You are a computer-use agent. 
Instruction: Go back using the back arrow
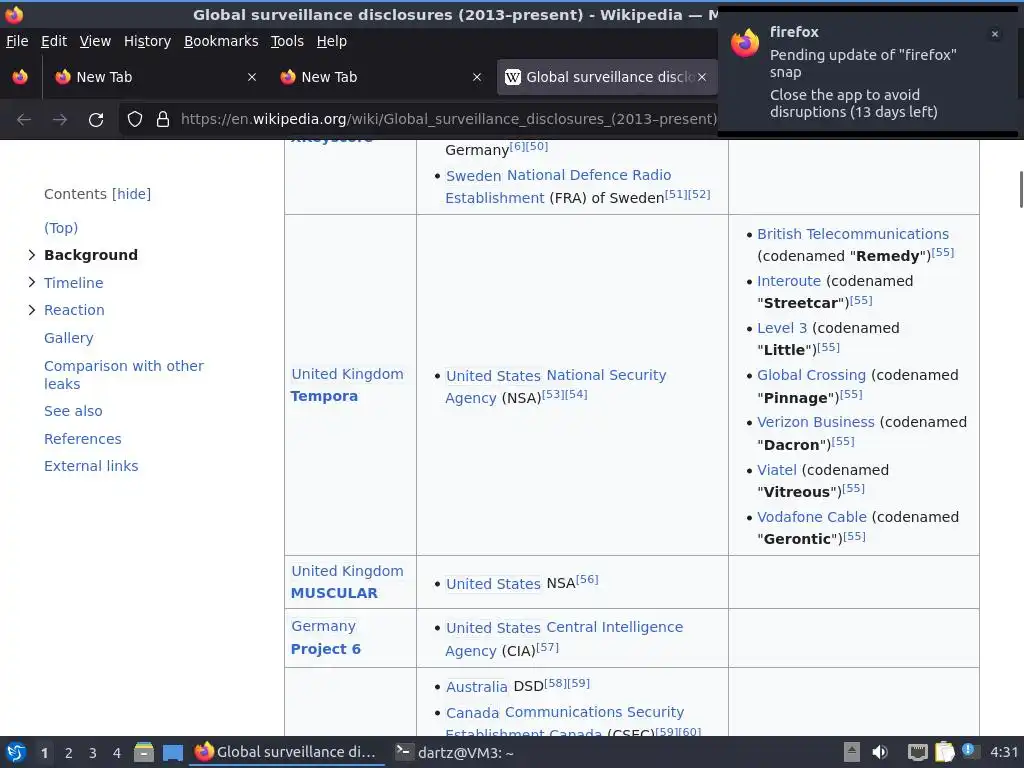click(x=24, y=120)
